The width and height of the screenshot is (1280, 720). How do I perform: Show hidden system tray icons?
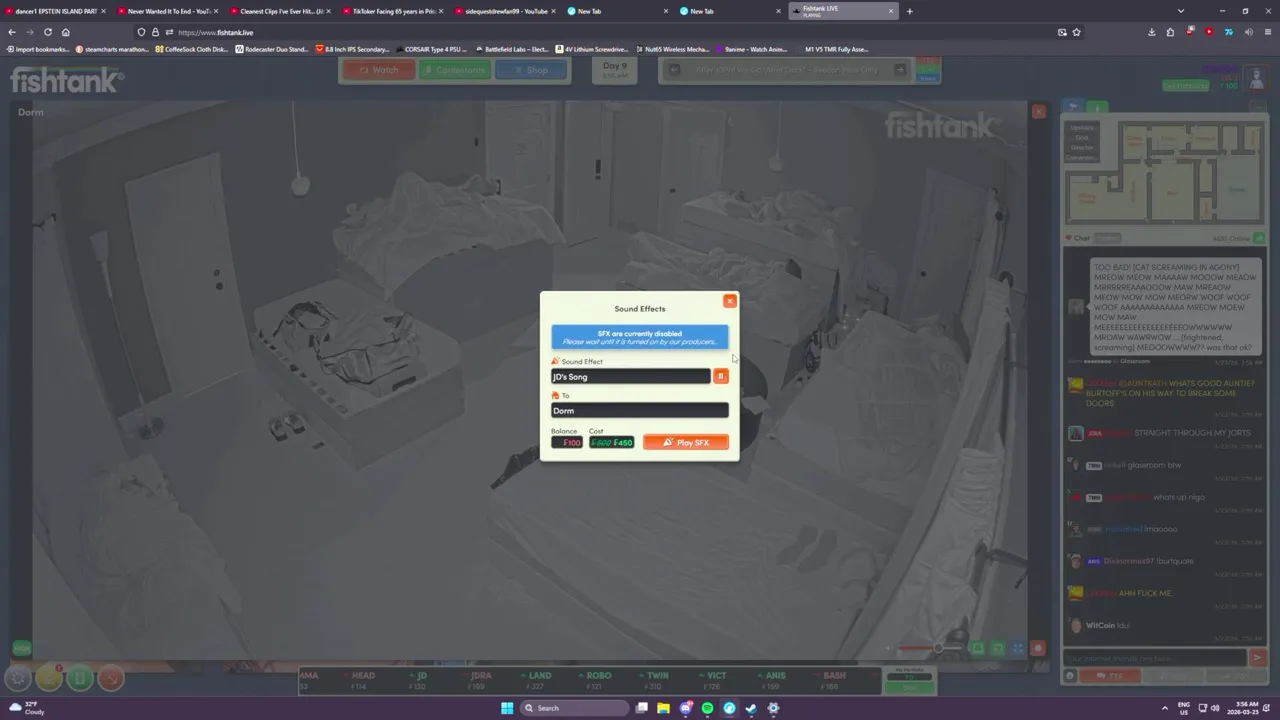(x=1165, y=708)
